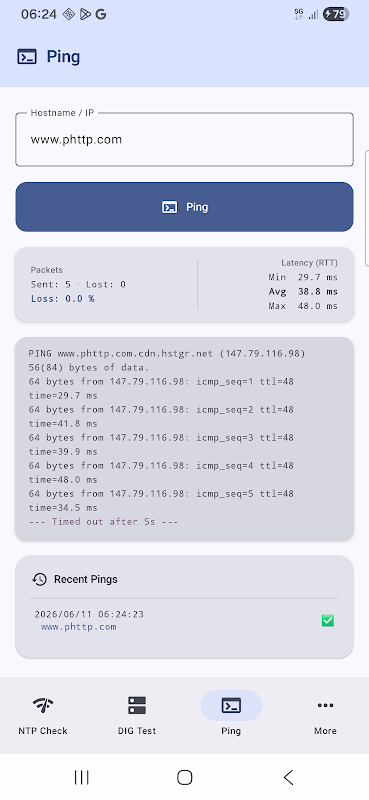This screenshot has height=800, width=369.
Task: Tap the terminal icon in Ping header
Action: point(27,57)
